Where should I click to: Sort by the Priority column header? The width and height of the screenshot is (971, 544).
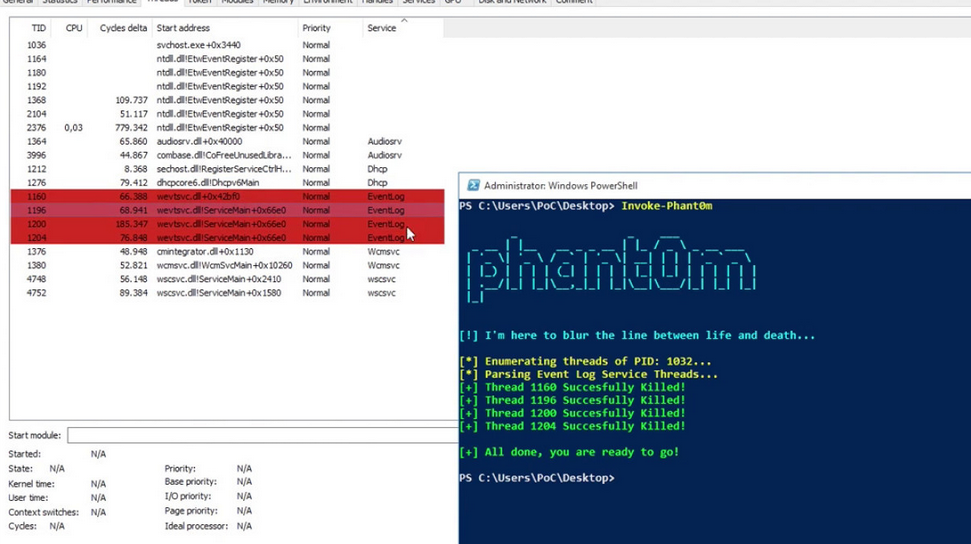pyautogui.click(x=316, y=28)
